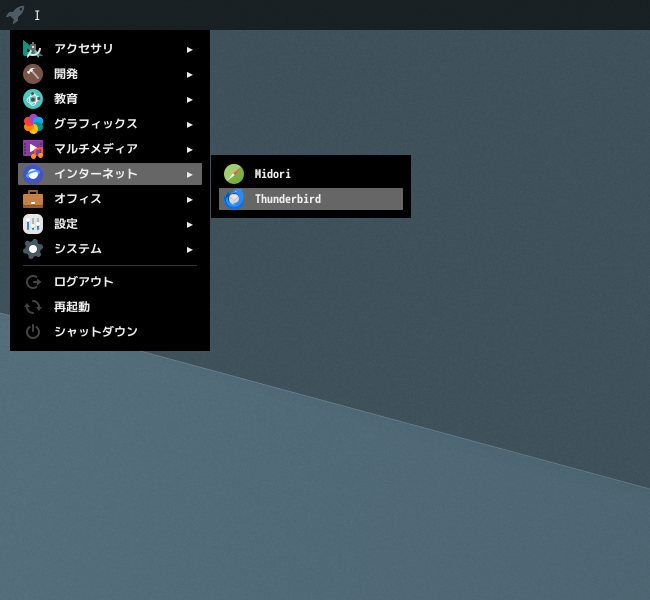The height and width of the screenshot is (600, 650).
Task: Click the アクセサリ category icon
Action: tap(33, 49)
